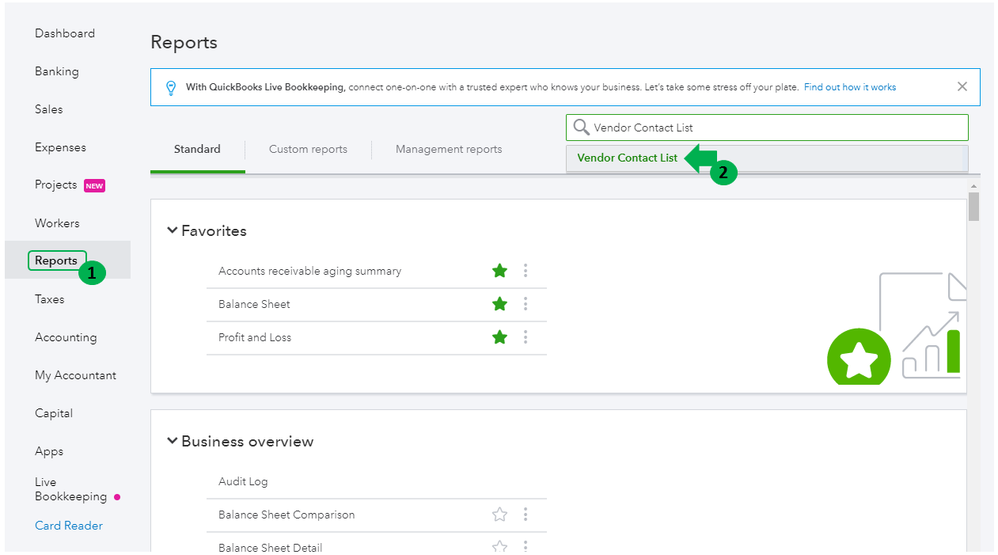Image resolution: width=998 pixels, height=555 pixels.
Task: Switch to Custom reports tab
Action: click(308, 149)
